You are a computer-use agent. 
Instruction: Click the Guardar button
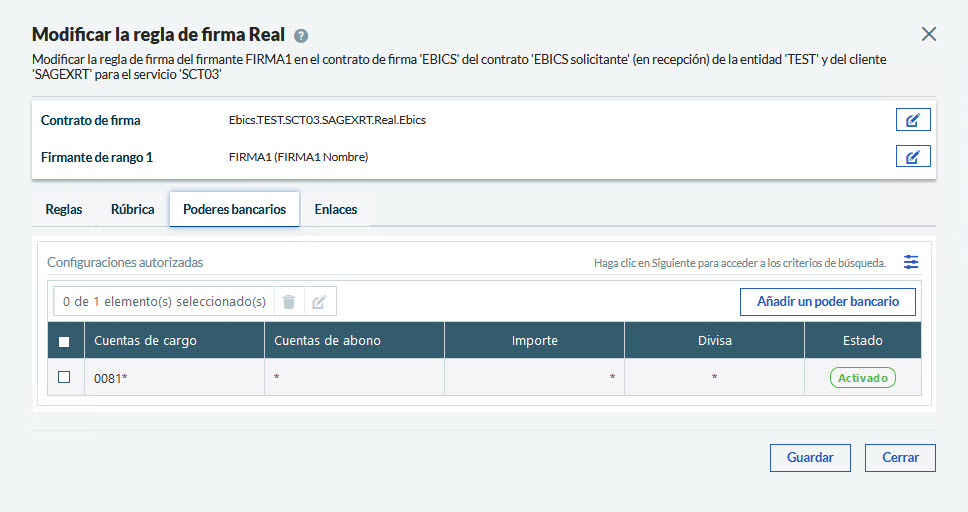point(810,458)
